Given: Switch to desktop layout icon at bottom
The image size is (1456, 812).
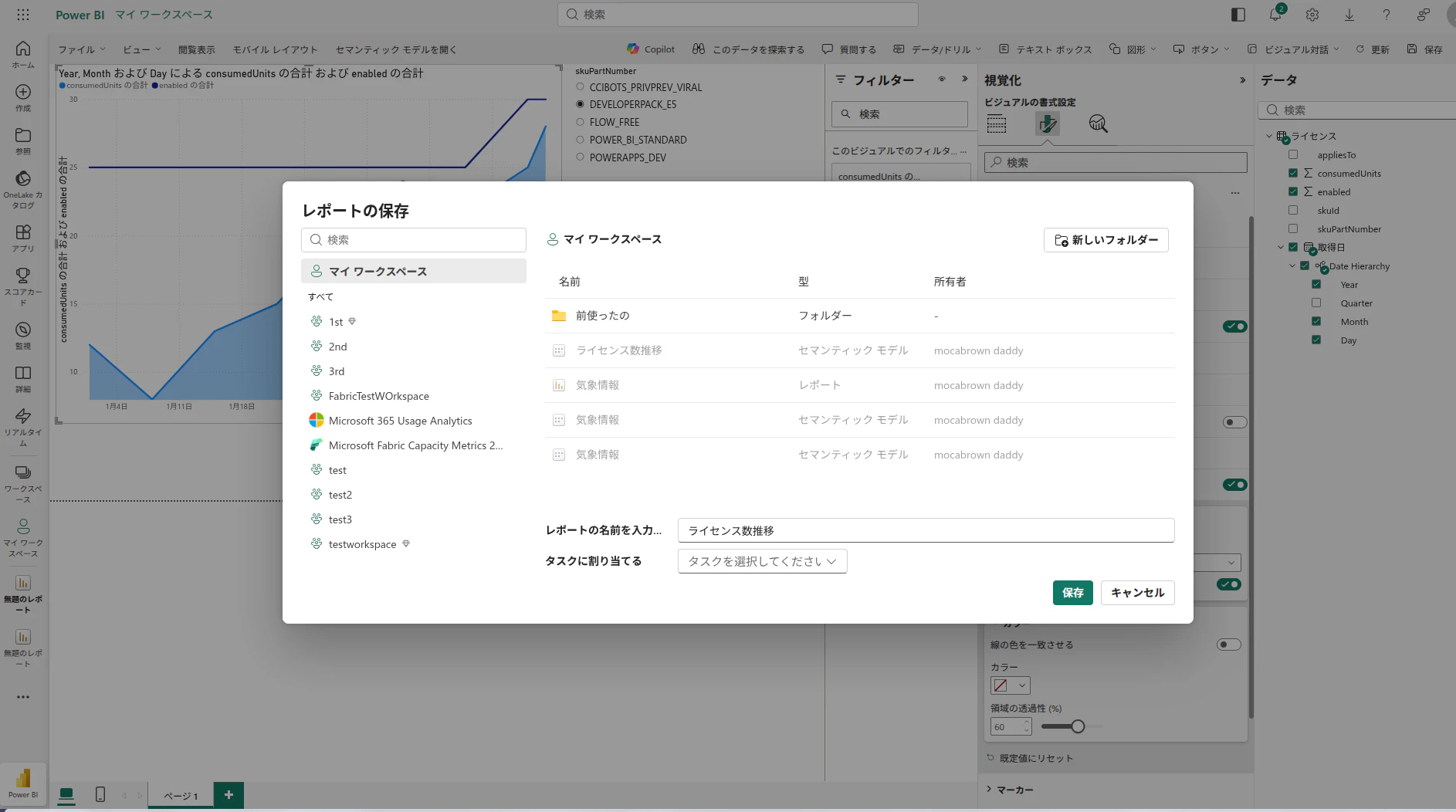Looking at the screenshot, I should [66, 794].
